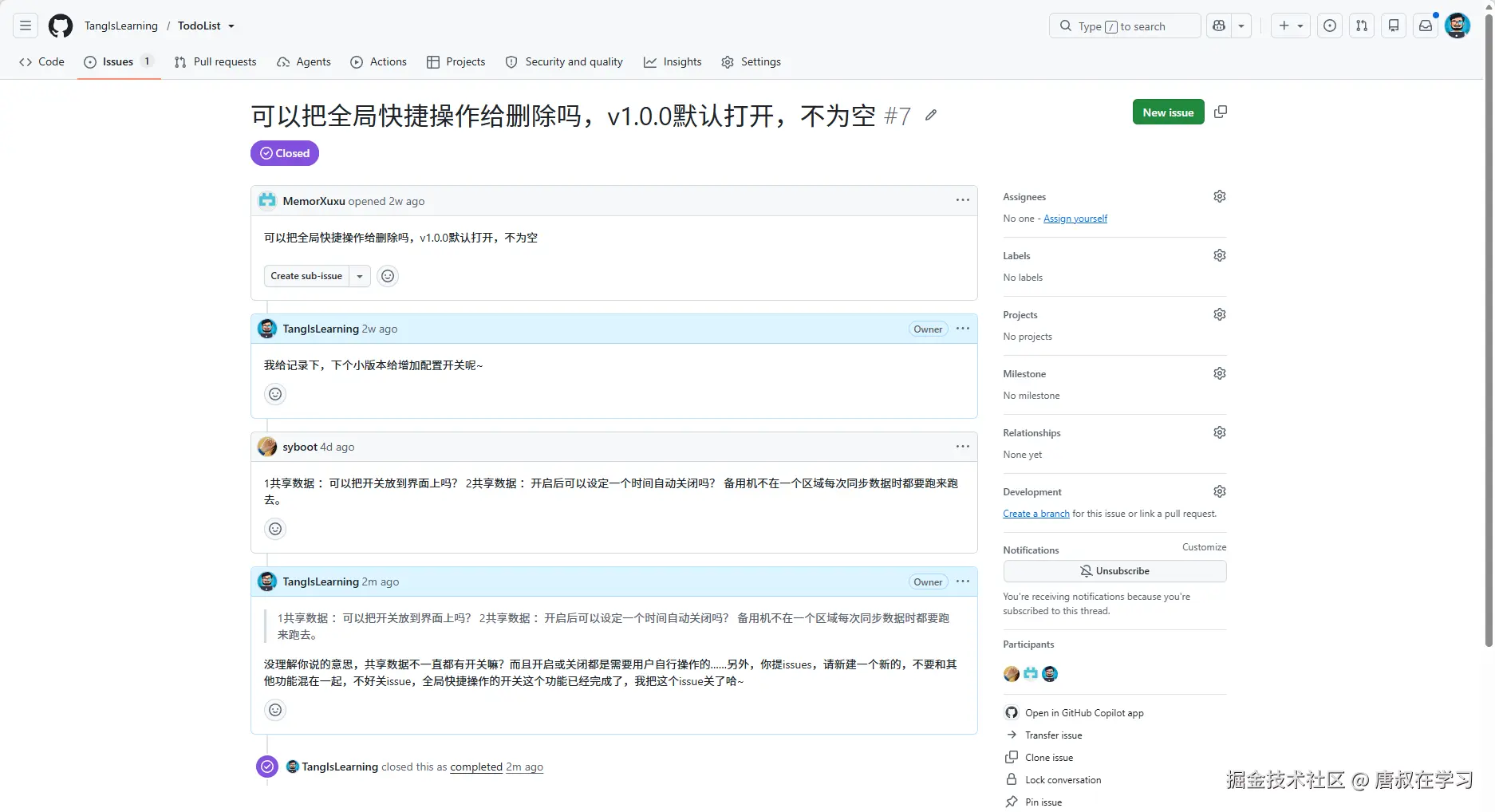Open the create new plus menu
Viewport: 1495px width, 812px height.
tap(1291, 26)
